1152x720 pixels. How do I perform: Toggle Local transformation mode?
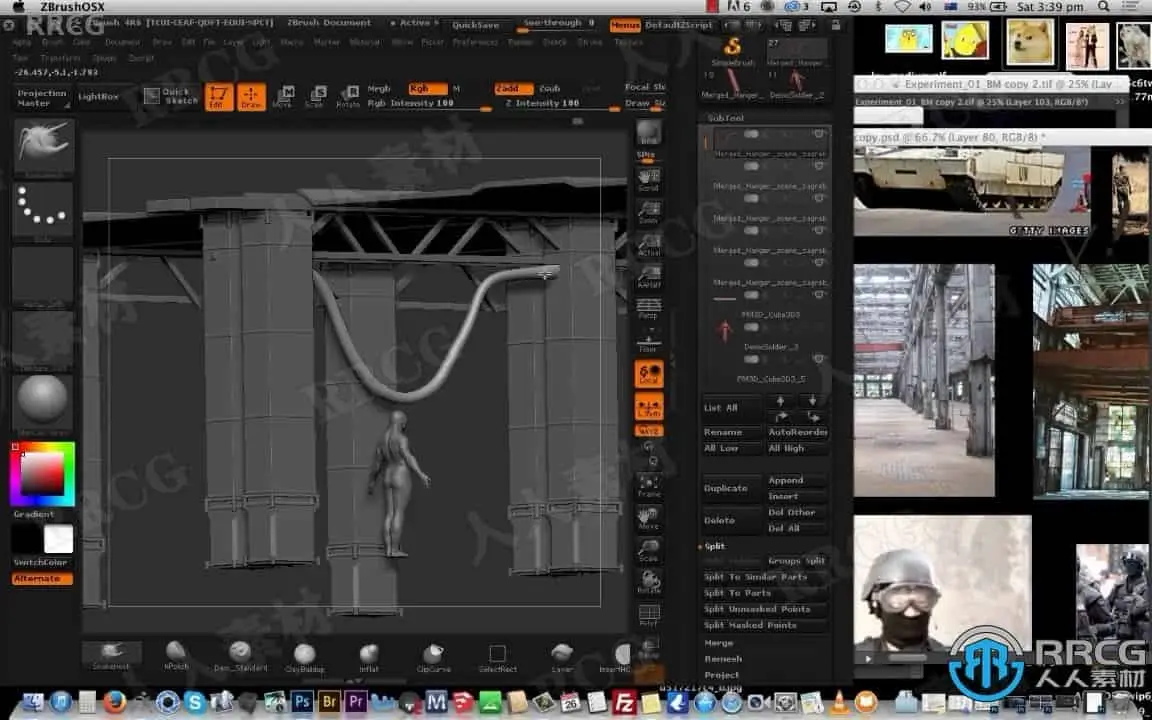pos(649,375)
